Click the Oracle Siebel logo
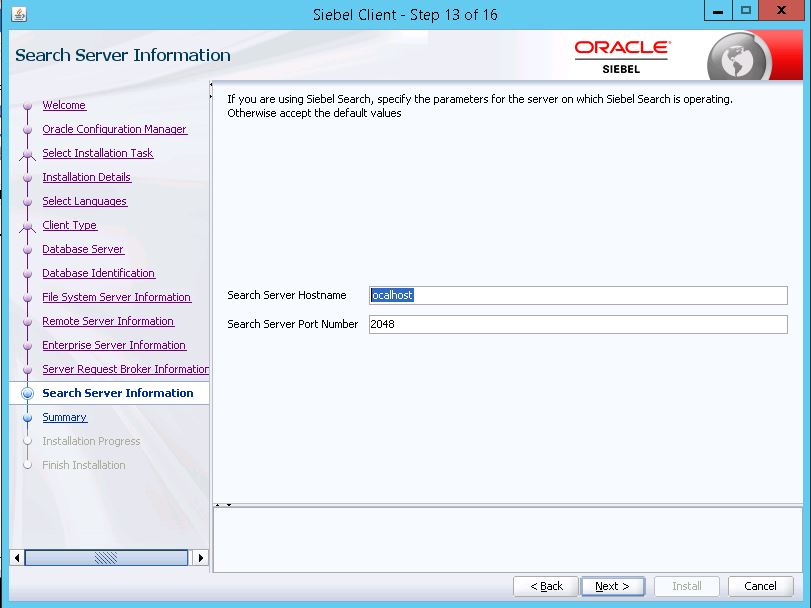The width and height of the screenshot is (811, 608). click(x=622, y=56)
